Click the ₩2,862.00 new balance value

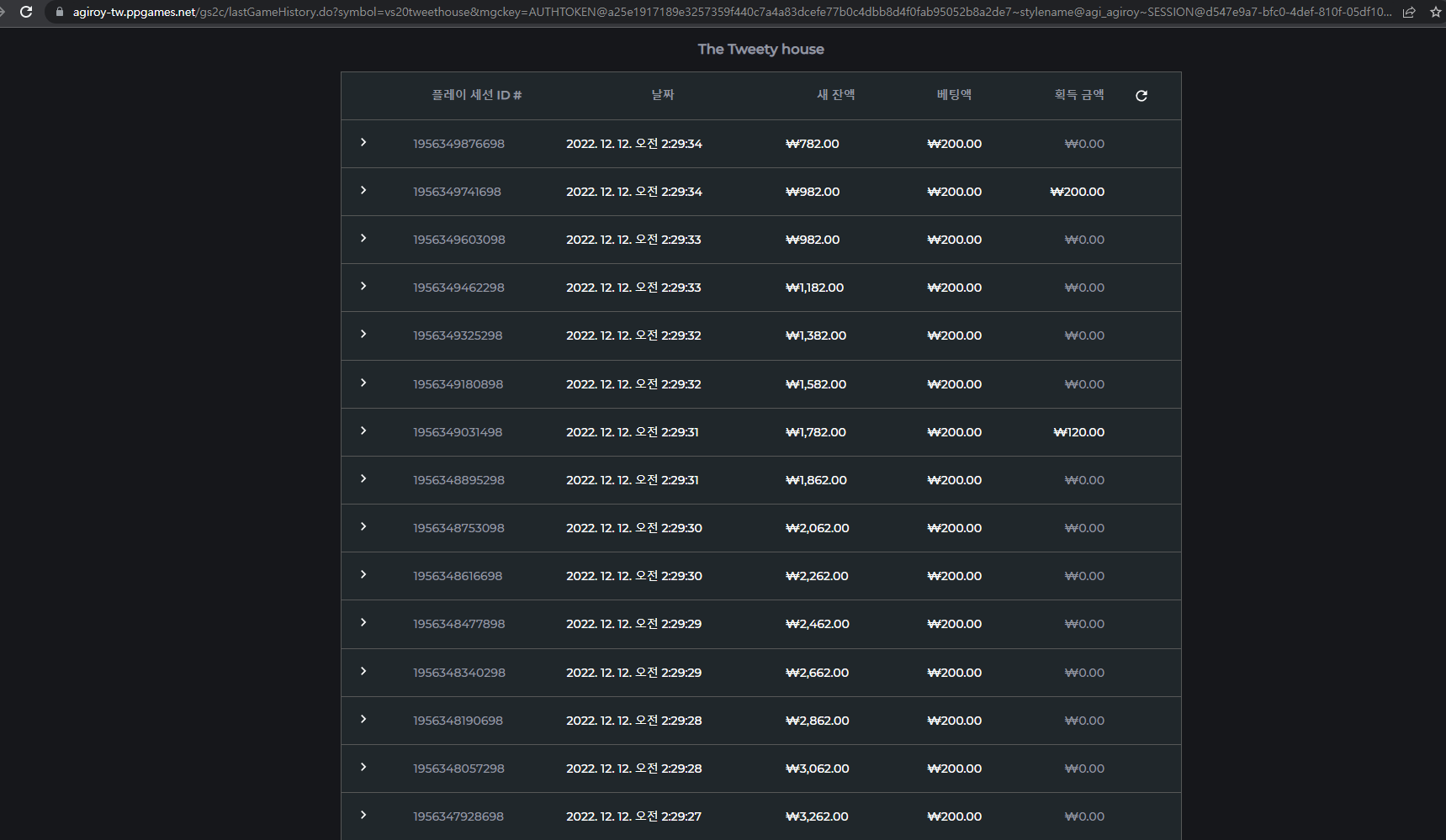[818, 721]
